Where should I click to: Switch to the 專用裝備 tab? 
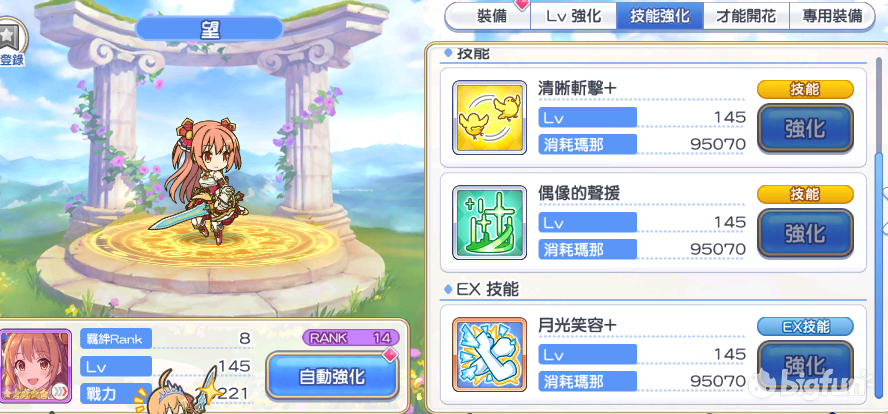tap(832, 16)
